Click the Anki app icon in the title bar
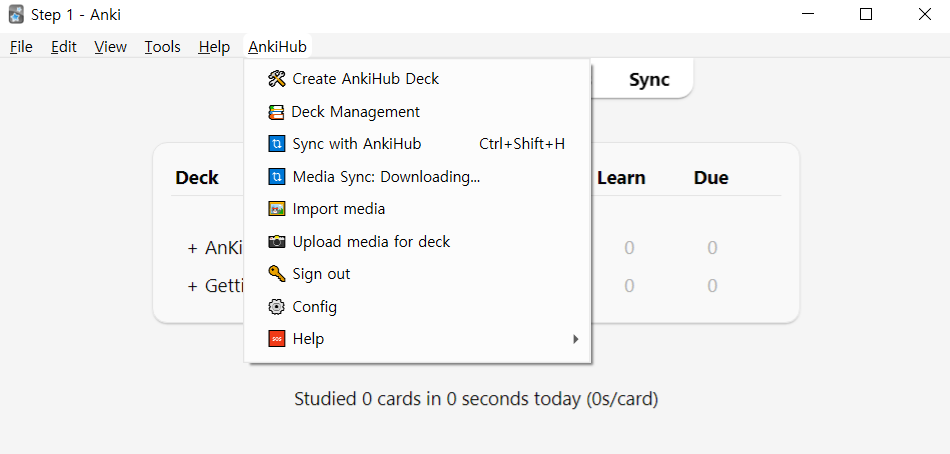Screen dimensions: 950x454 click(16, 15)
